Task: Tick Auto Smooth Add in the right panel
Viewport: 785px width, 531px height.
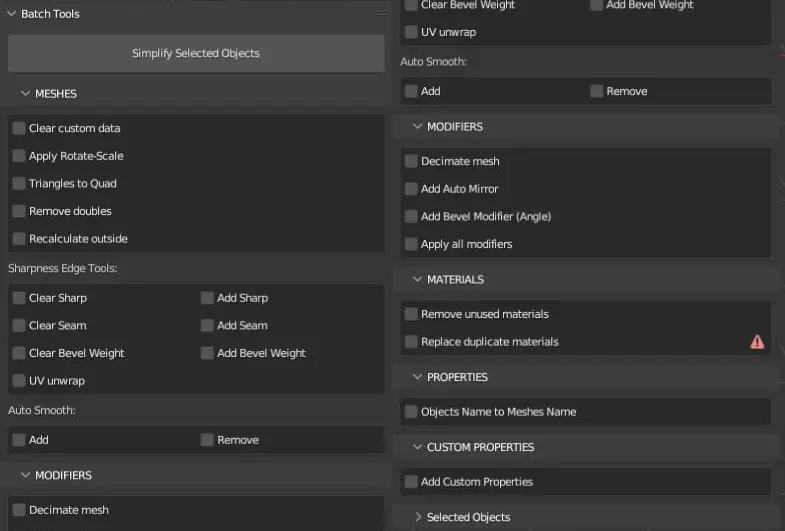Action: click(411, 91)
